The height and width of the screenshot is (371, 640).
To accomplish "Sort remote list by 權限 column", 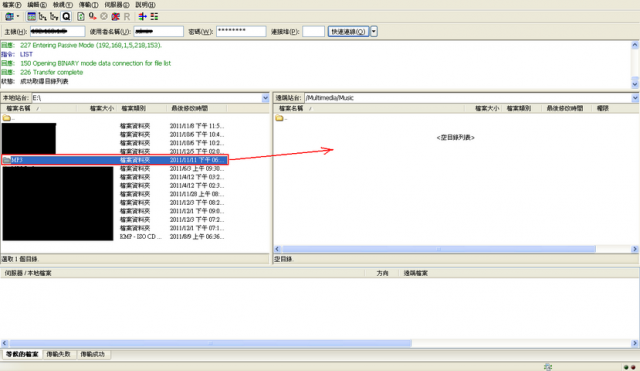I will 602,108.
